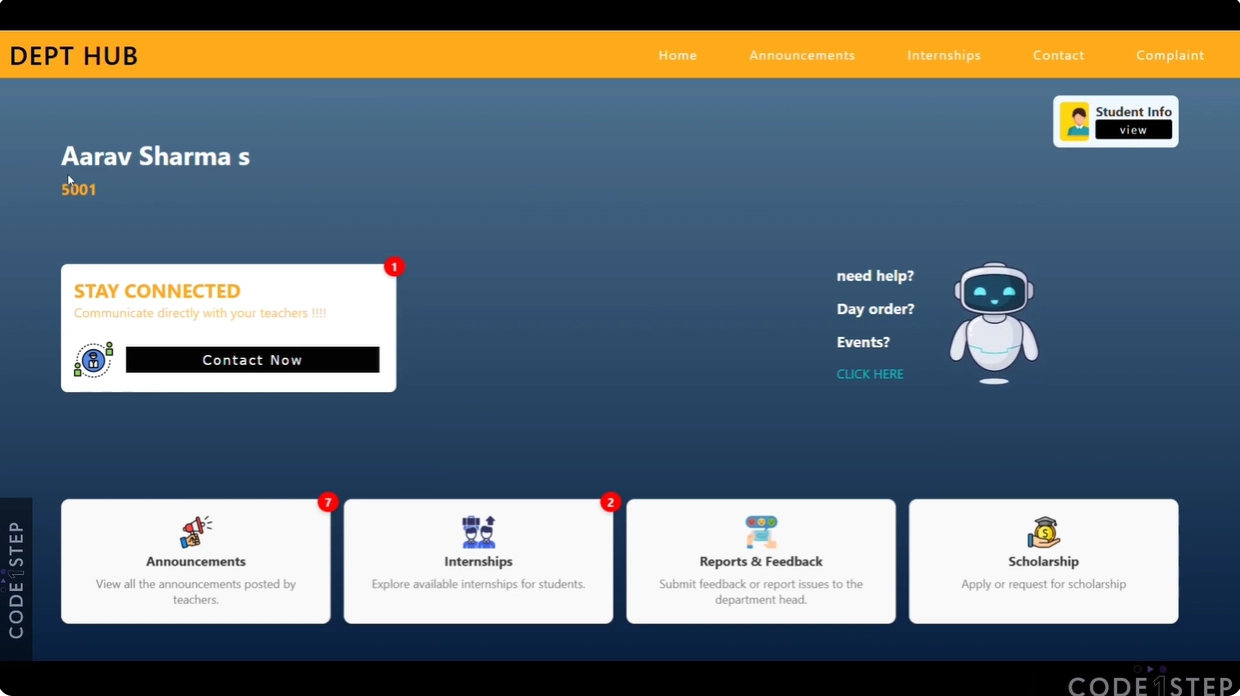The width and height of the screenshot is (1240, 696).
Task: Open the CLICK HERE chatbot link
Action: (x=869, y=373)
